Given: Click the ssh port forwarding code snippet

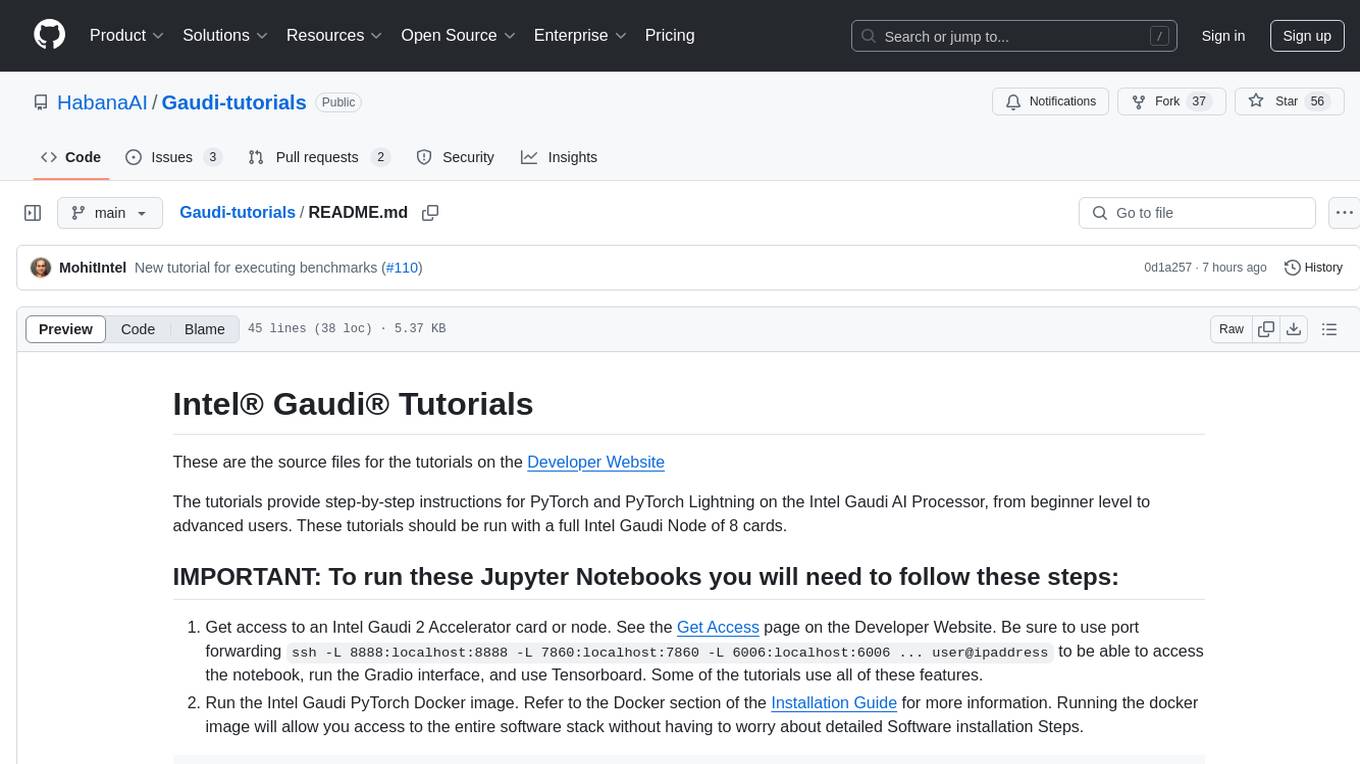Looking at the screenshot, I should [x=671, y=652].
